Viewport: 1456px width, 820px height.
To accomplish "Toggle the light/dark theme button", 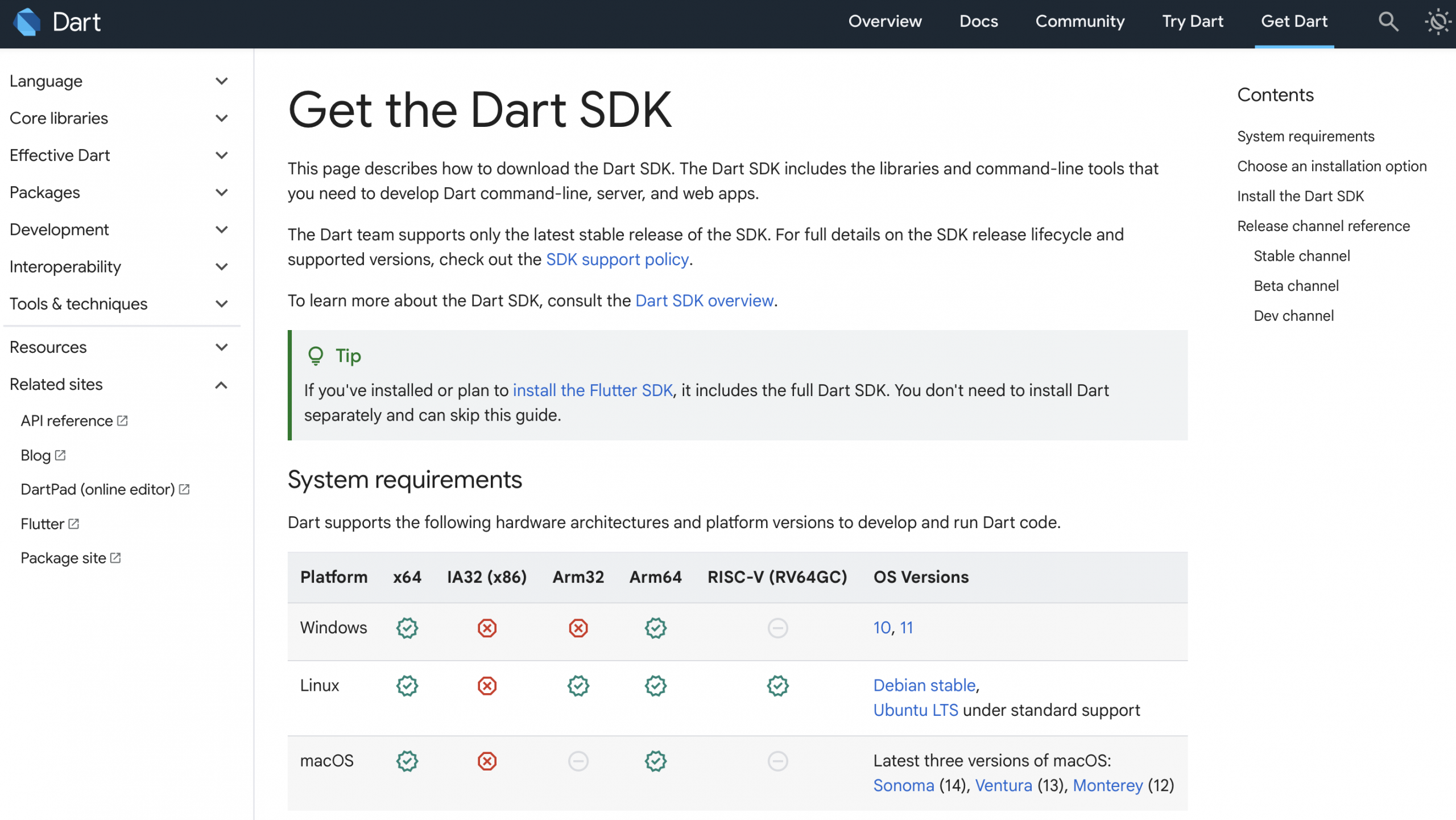I will [x=1437, y=22].
